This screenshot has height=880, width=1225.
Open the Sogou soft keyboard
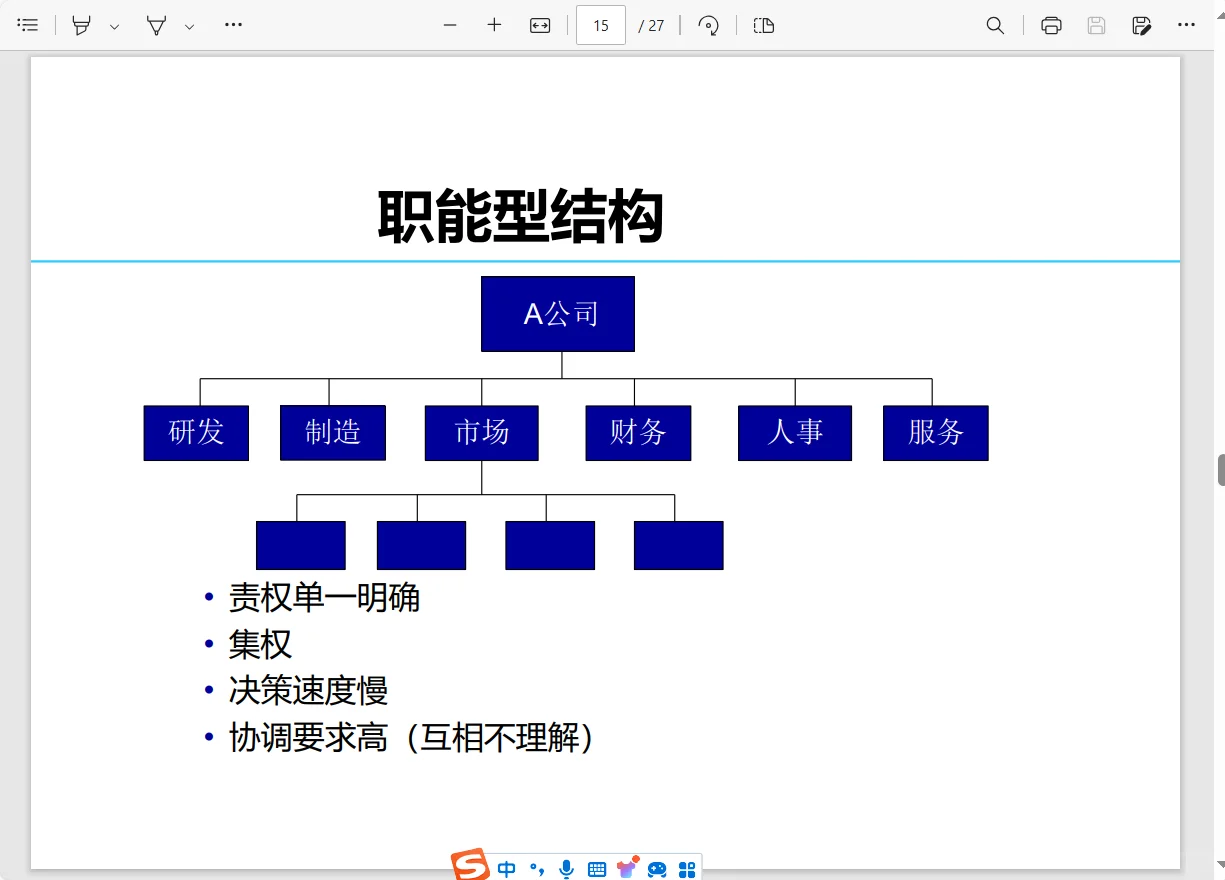pos(595,868)
